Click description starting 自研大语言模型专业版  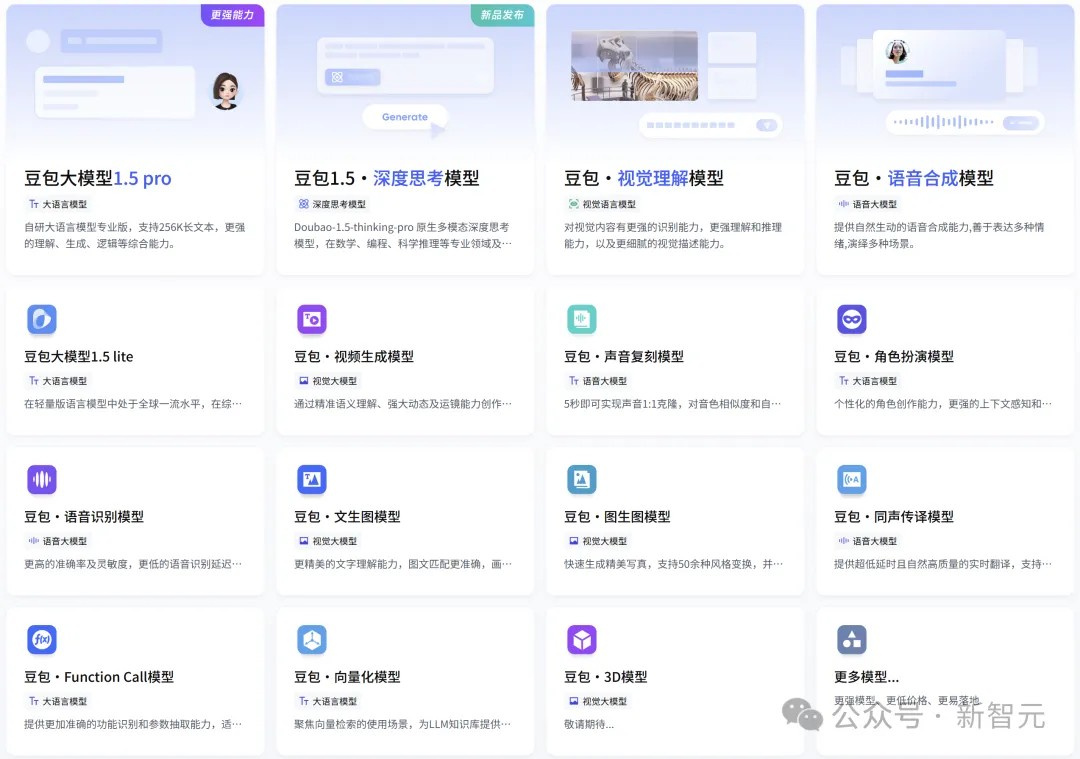pyautogui.click(x=135, y=235)
